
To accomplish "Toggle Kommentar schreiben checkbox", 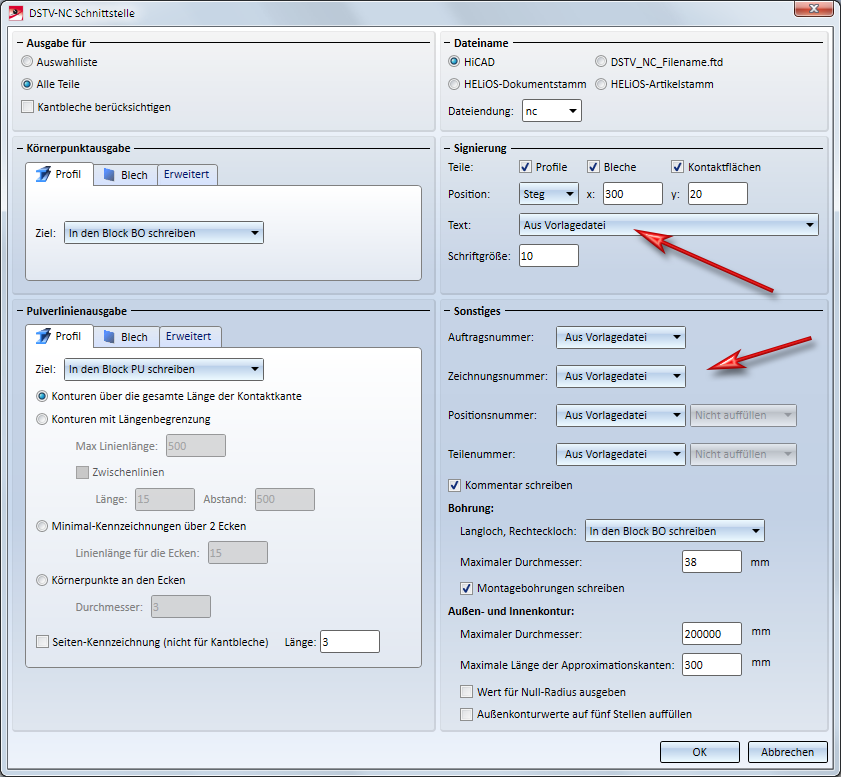I will 454,485.
